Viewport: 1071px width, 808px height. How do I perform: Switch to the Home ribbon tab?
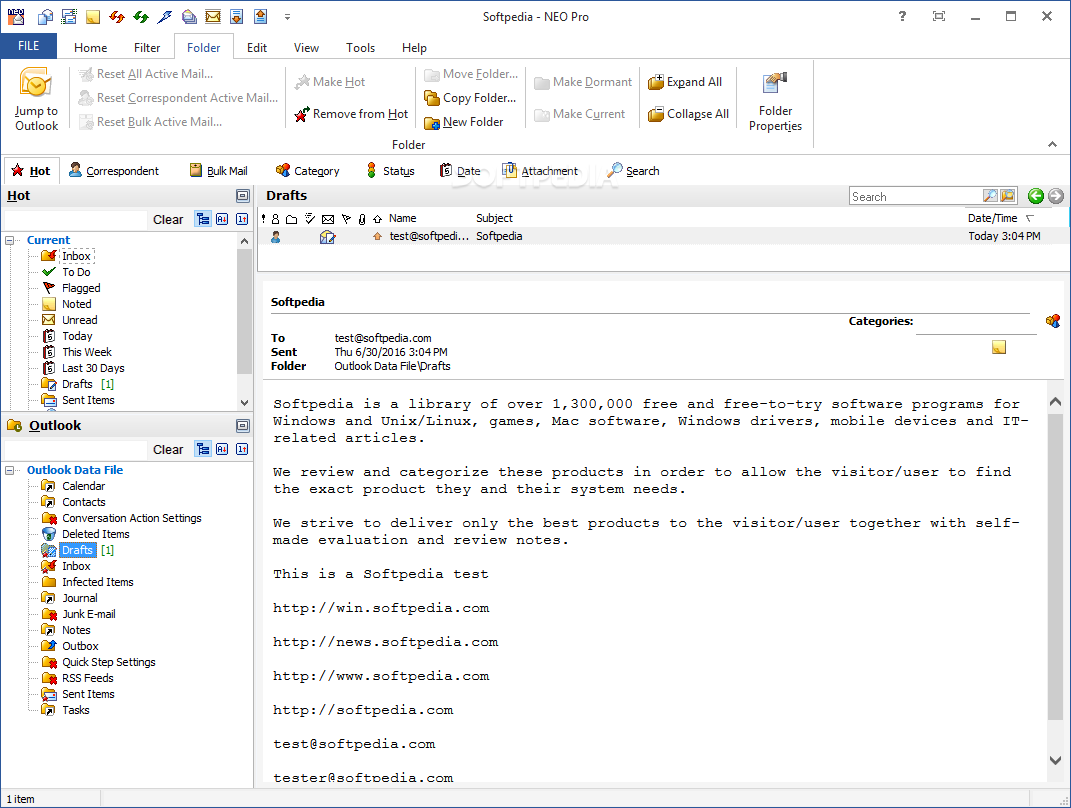coord(90,48)
